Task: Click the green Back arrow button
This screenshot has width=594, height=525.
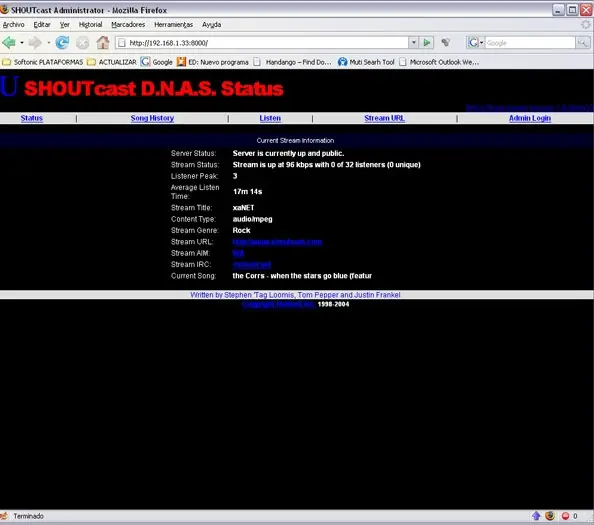Action: pyautogui.click(x=9, y=42)
